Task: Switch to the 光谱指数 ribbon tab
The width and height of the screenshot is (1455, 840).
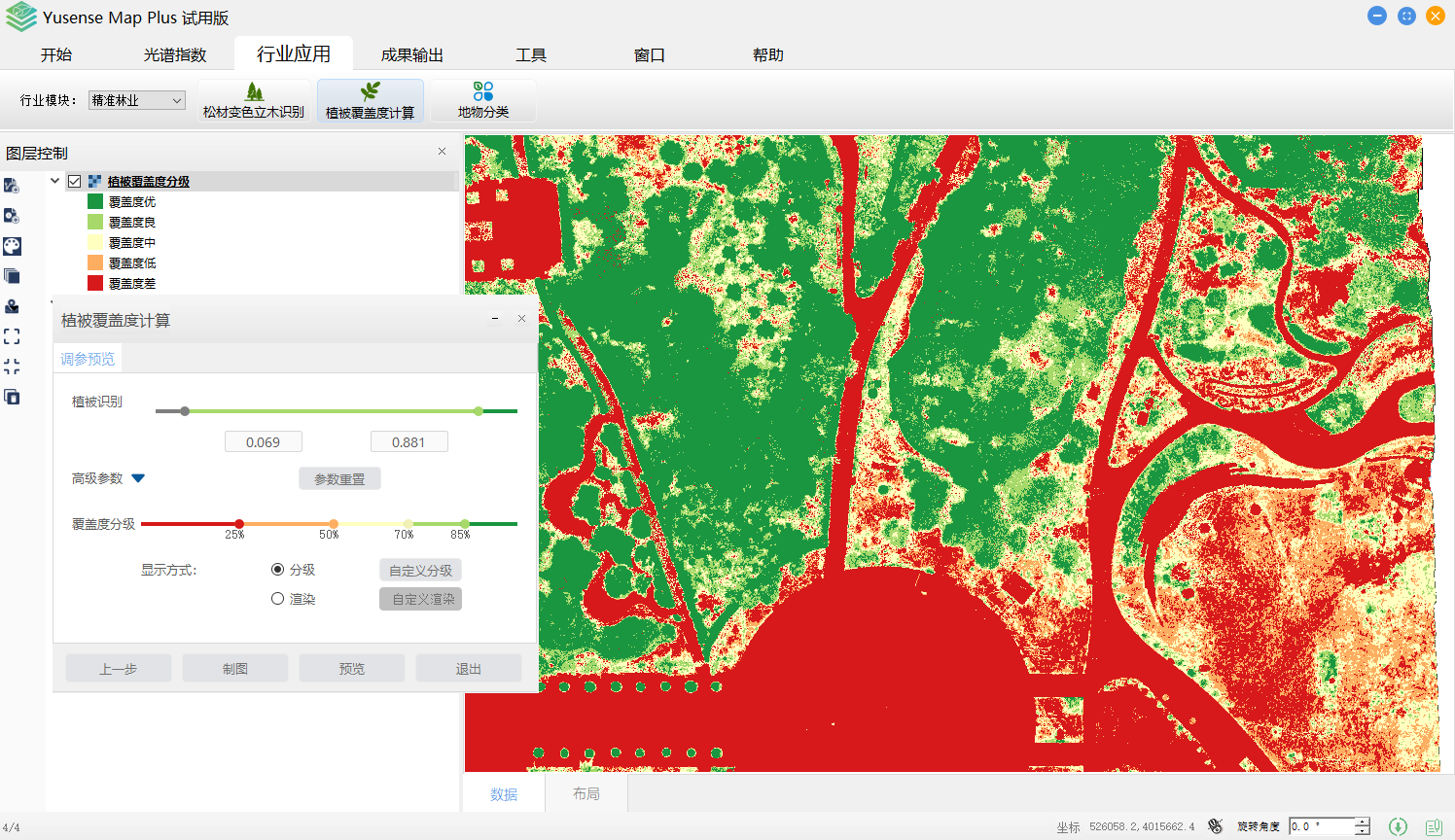Action: coord(175,54)
